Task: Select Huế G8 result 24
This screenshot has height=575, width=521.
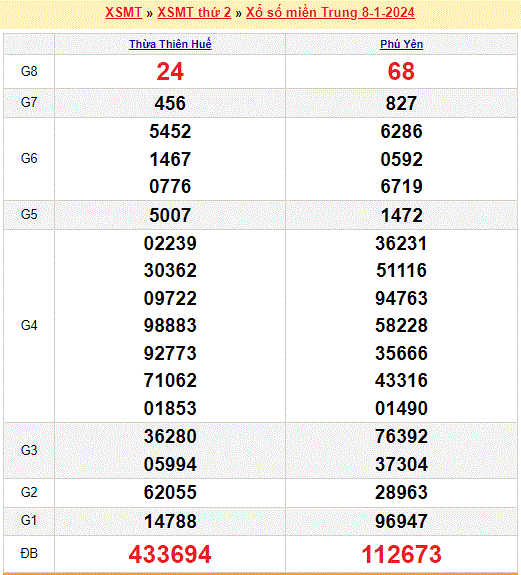Action: (170, 72)
